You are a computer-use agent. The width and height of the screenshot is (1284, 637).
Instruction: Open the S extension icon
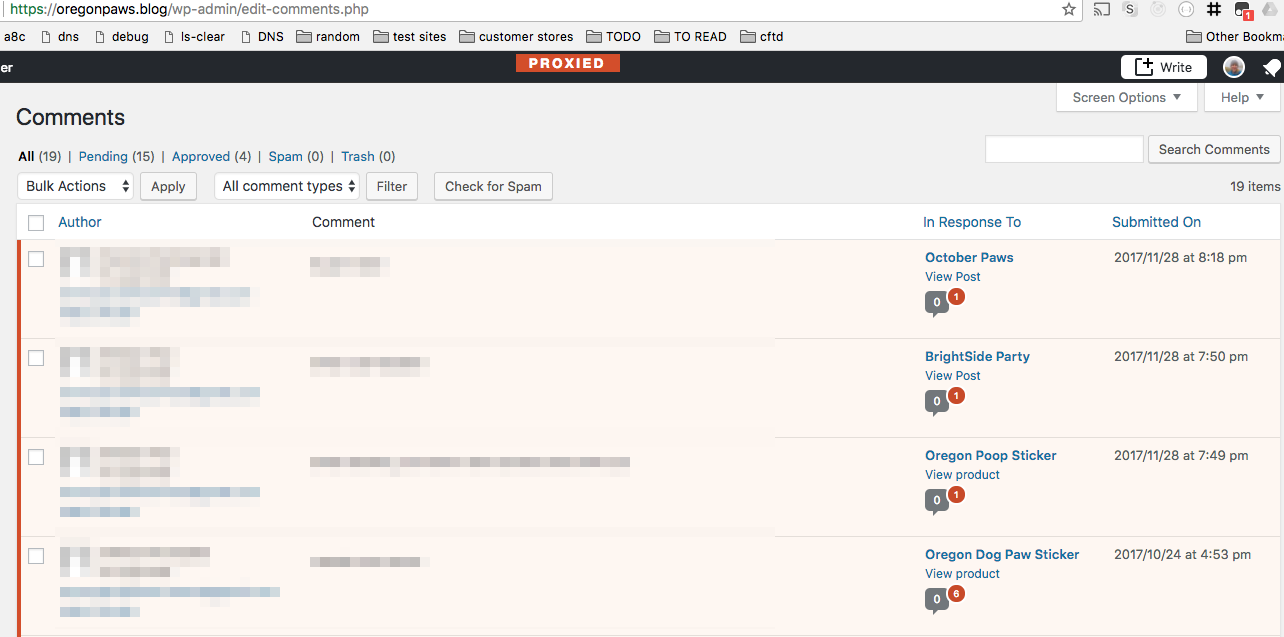click(x=1130, y=9)
